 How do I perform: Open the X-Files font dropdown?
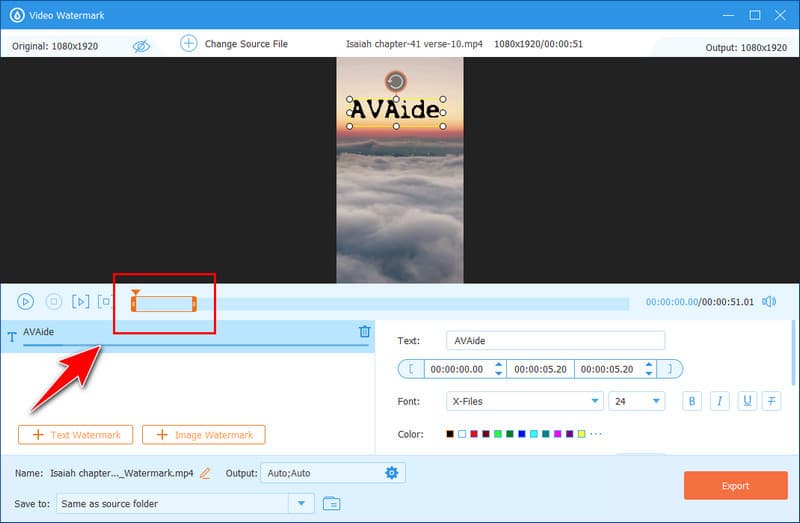click(524, 401)
